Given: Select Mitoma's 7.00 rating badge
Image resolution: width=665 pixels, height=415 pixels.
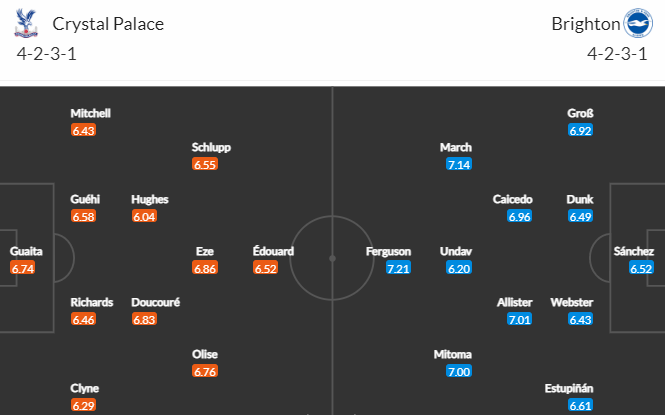Looking at the screenshot, I should point(459,372).
